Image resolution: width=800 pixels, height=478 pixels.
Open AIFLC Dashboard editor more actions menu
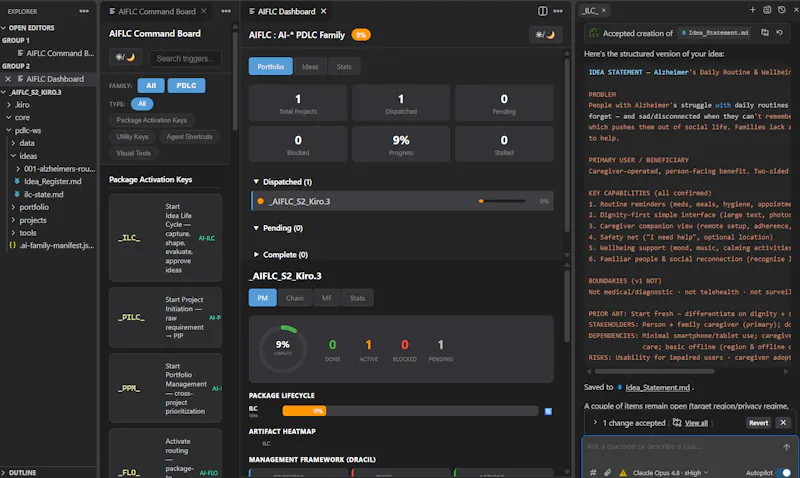point(558,11)
